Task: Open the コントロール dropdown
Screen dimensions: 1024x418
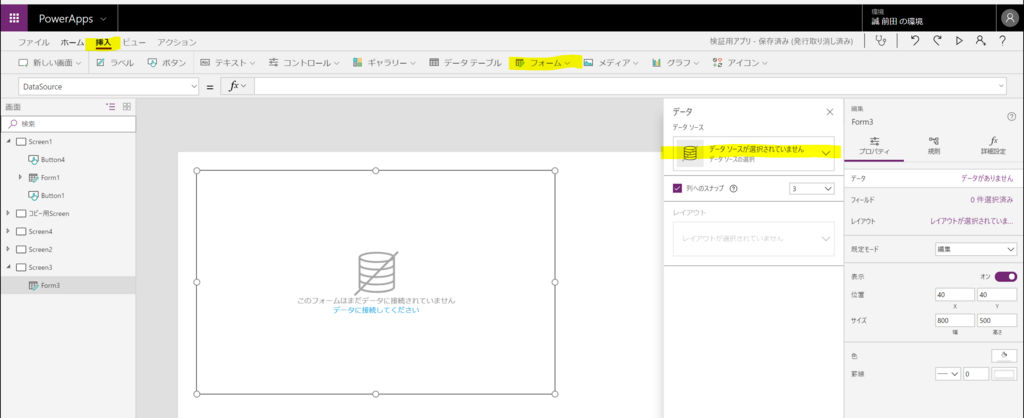Action: 304,63
